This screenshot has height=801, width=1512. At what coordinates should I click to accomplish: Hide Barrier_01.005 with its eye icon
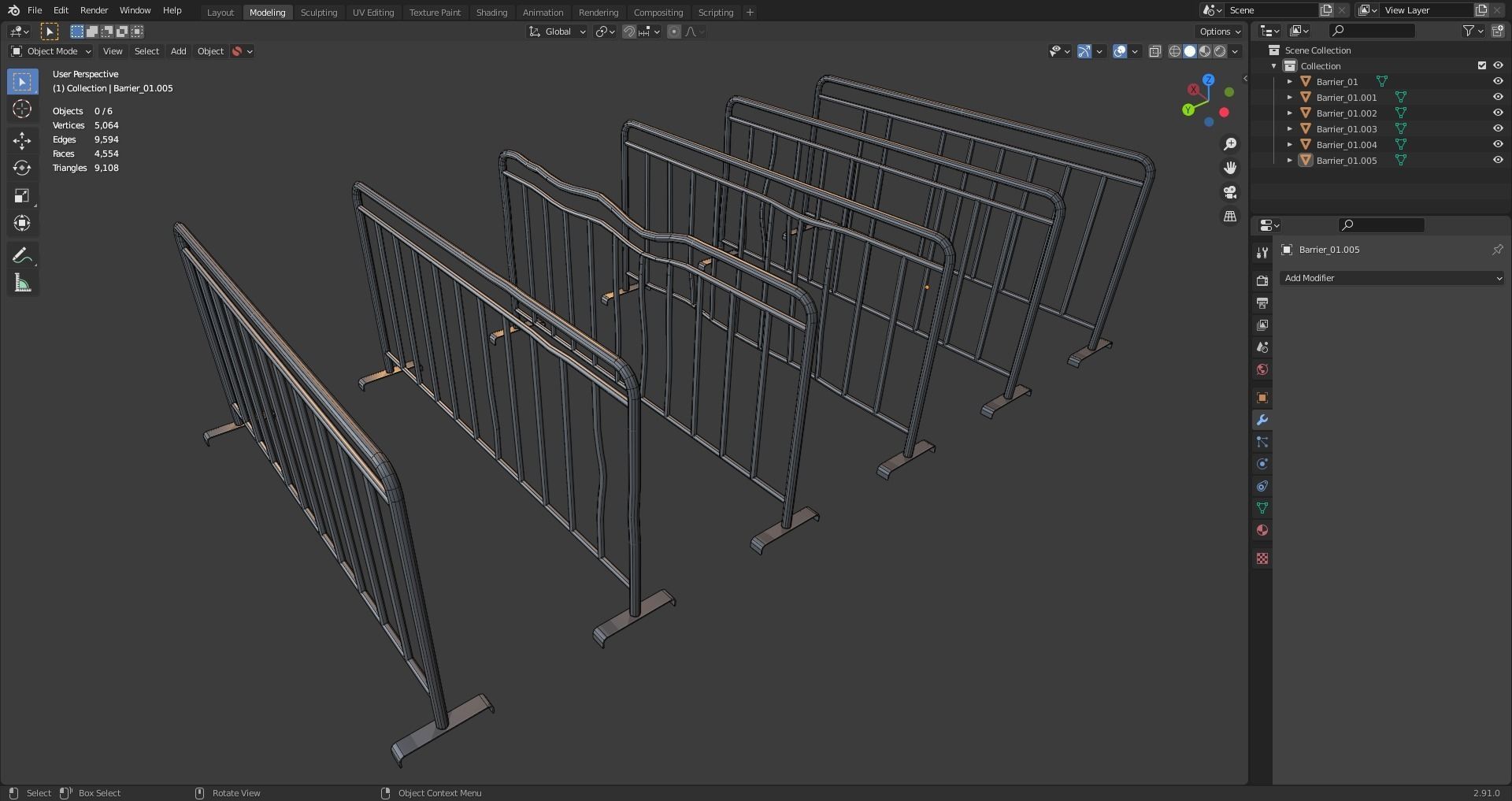[x=1498, y=160]
